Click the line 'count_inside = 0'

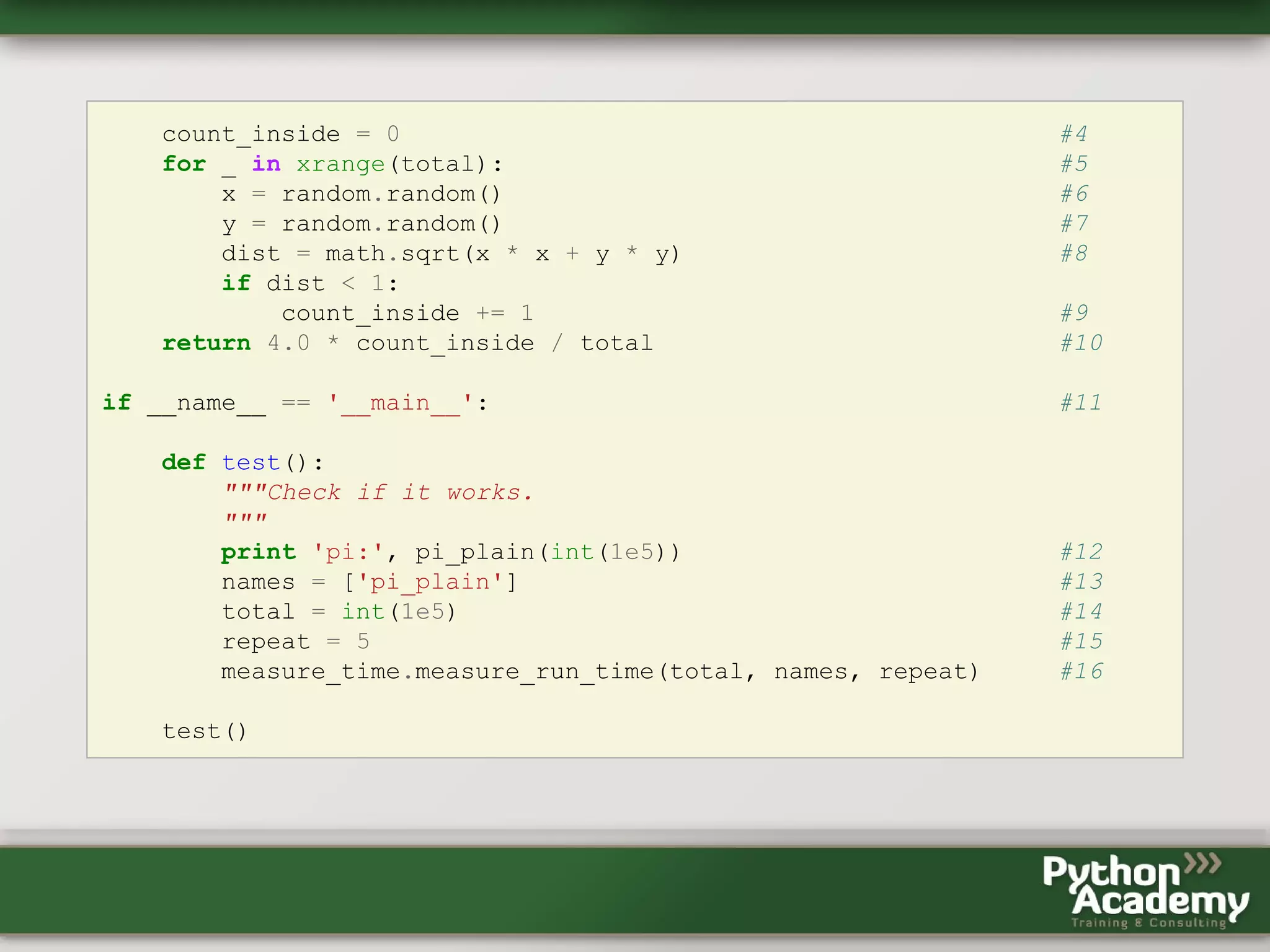coord(281,134)
